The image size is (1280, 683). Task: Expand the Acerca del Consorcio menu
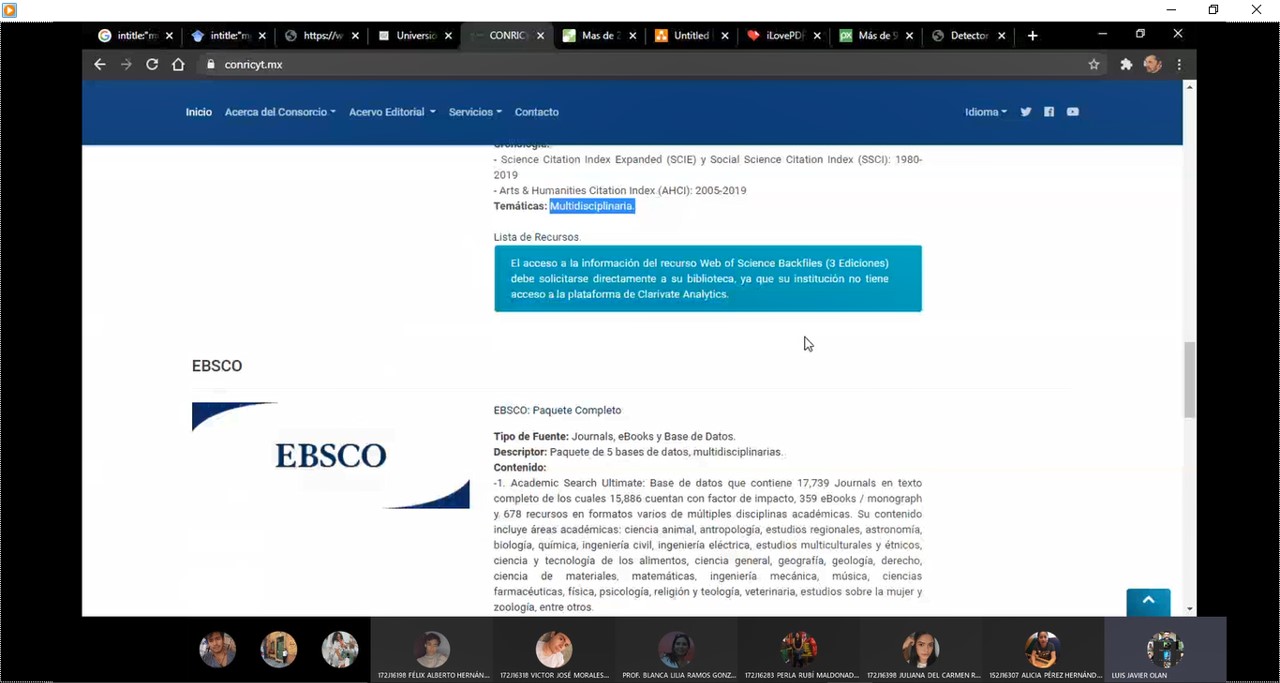coord(280,112)
